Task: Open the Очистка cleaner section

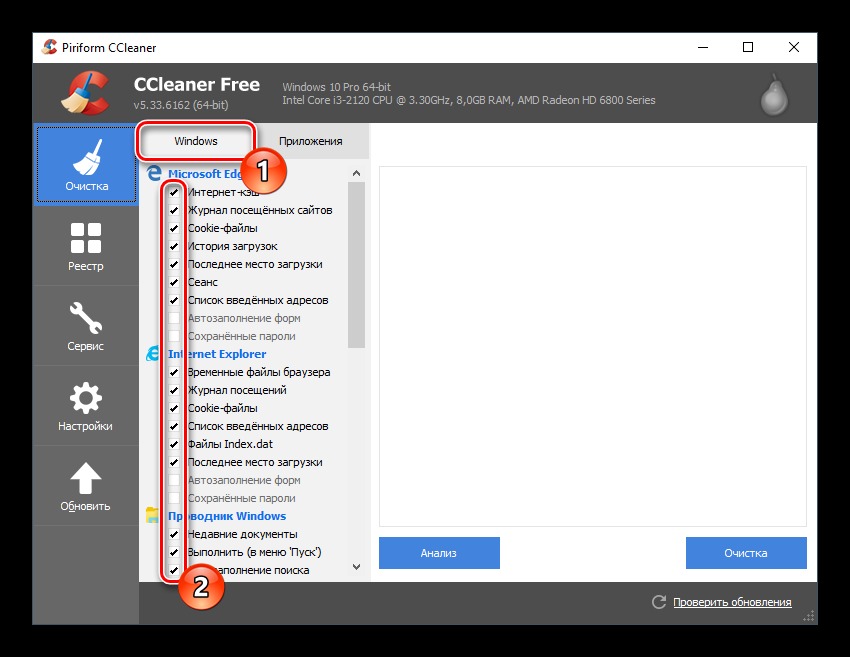Action: click(x=86, y=164)
